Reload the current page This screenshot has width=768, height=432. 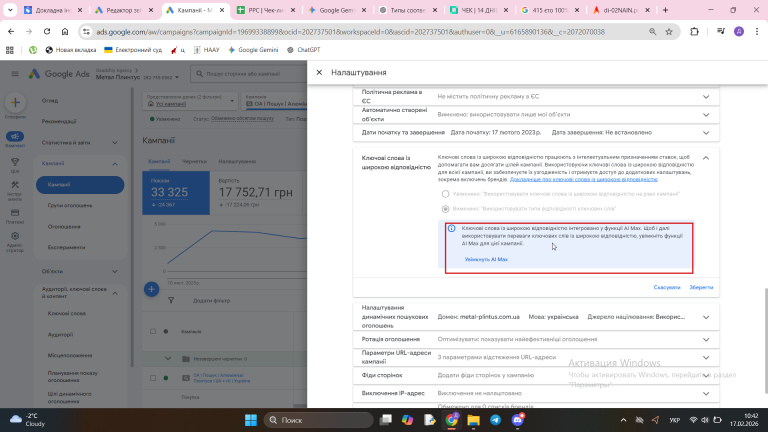point(47,32)
